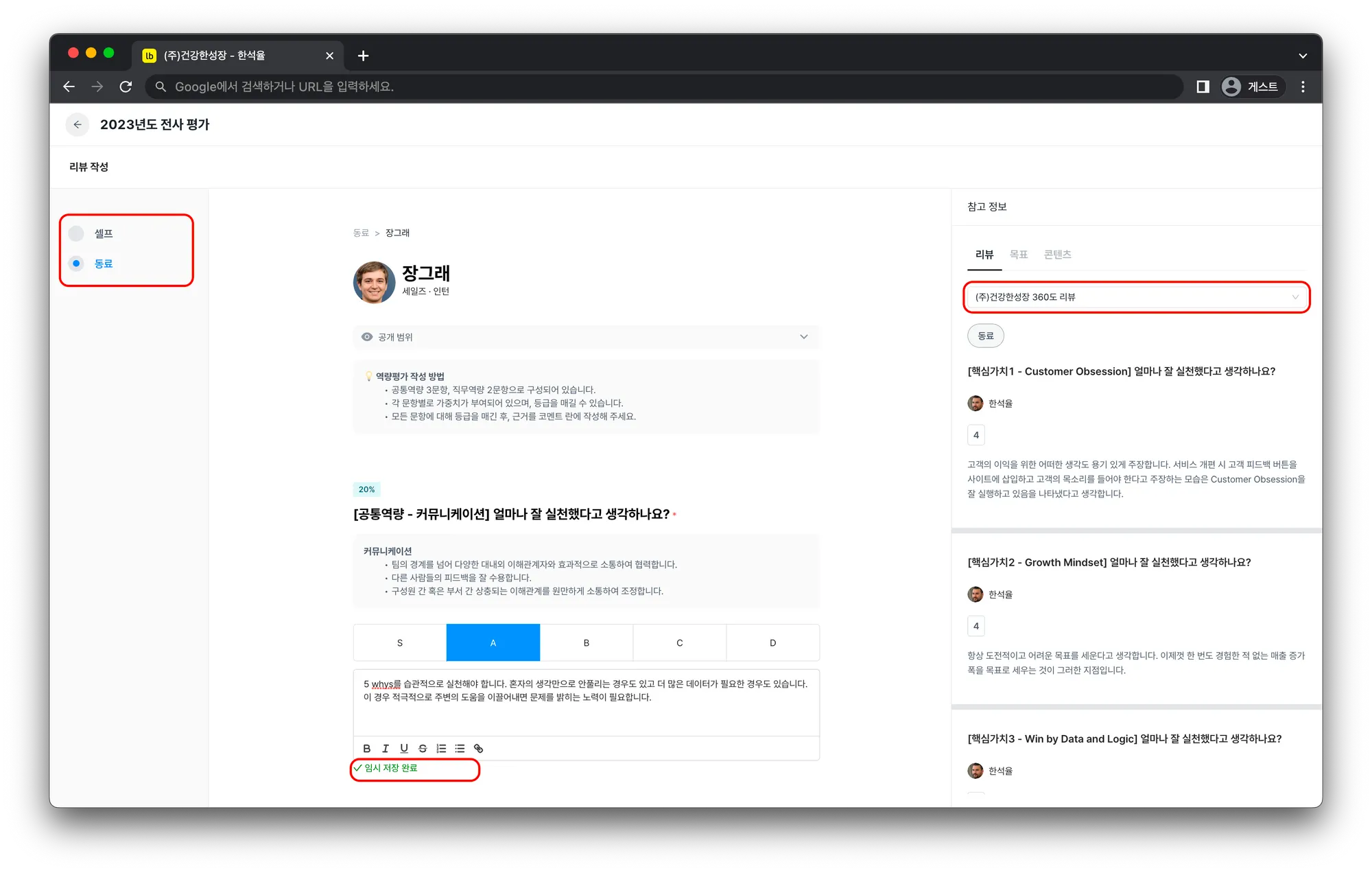
Task: Toggle strikethrough formatting icon
Action: pos(423,748)
